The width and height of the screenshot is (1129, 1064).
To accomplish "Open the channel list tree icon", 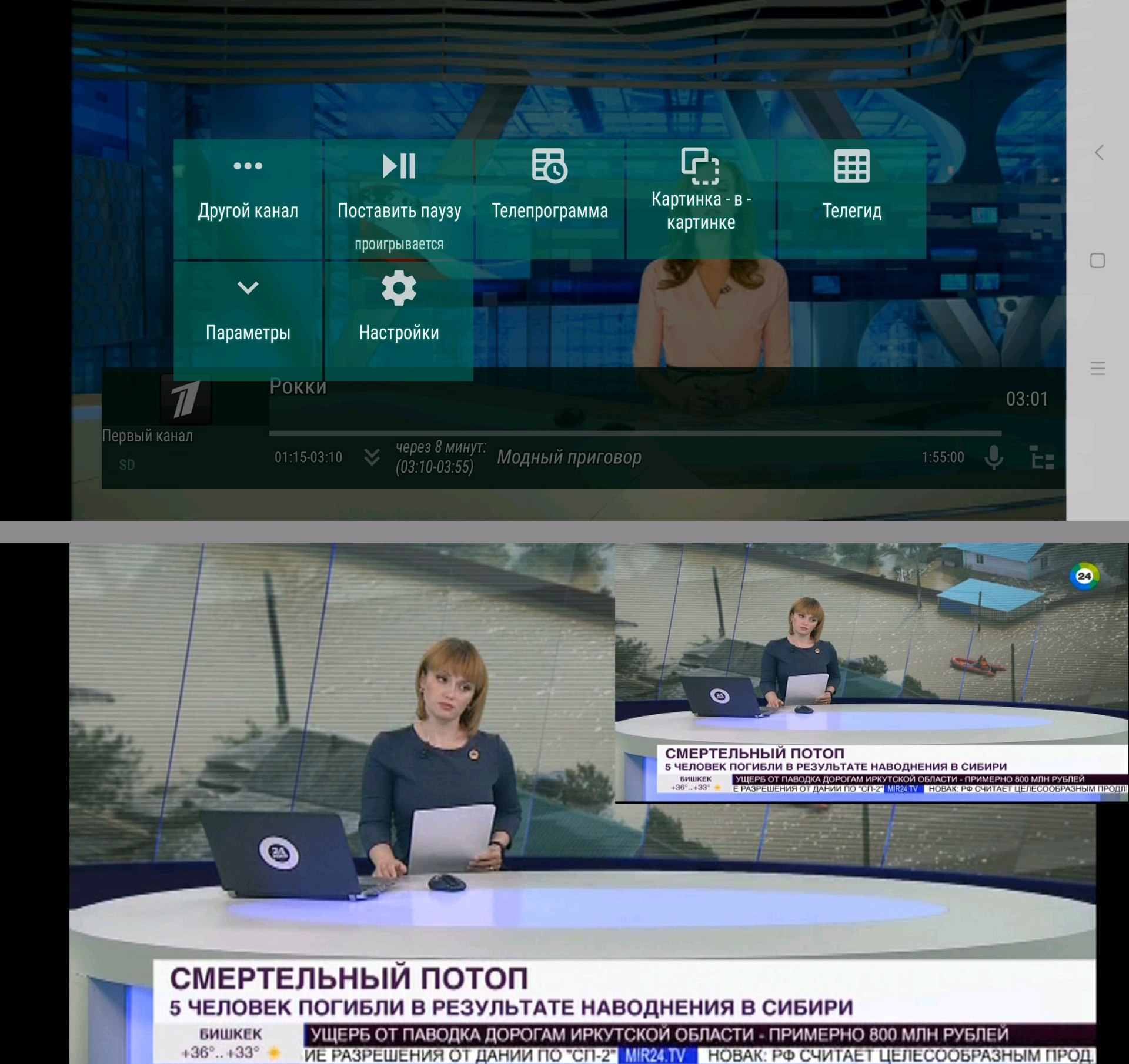I will coord(1042,457).
